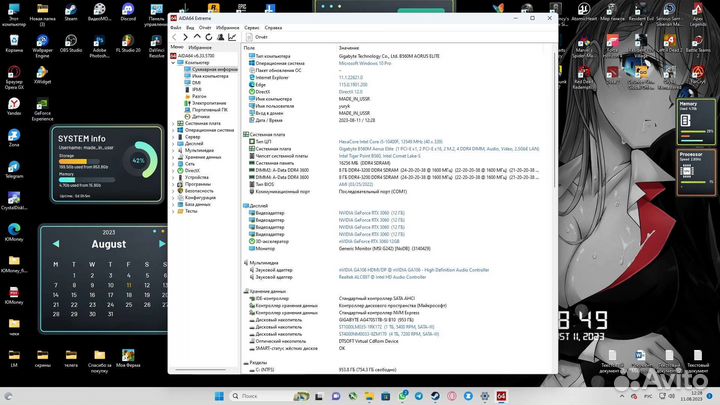Screen dimensions: 720x405
Task: Click the user silhouette toolbar icon
Action: pyautogui.click(x=220, y=37)
